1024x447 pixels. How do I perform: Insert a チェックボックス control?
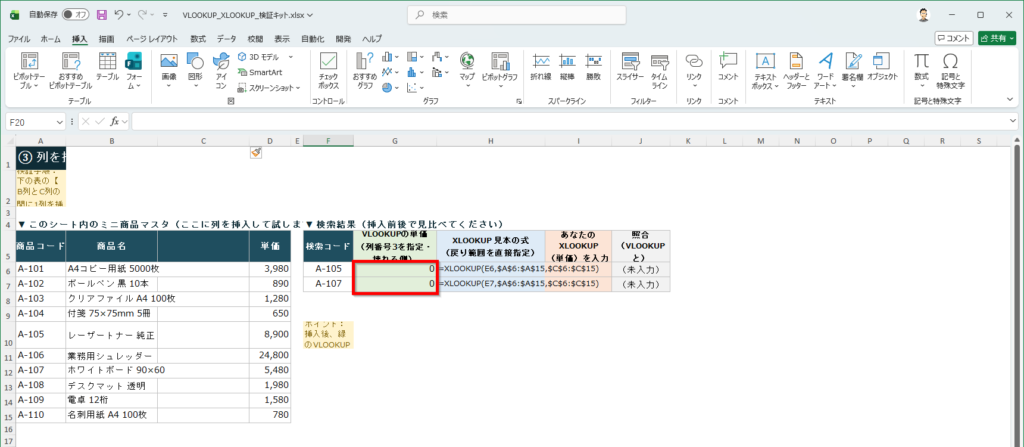click(x=328, y=71)
